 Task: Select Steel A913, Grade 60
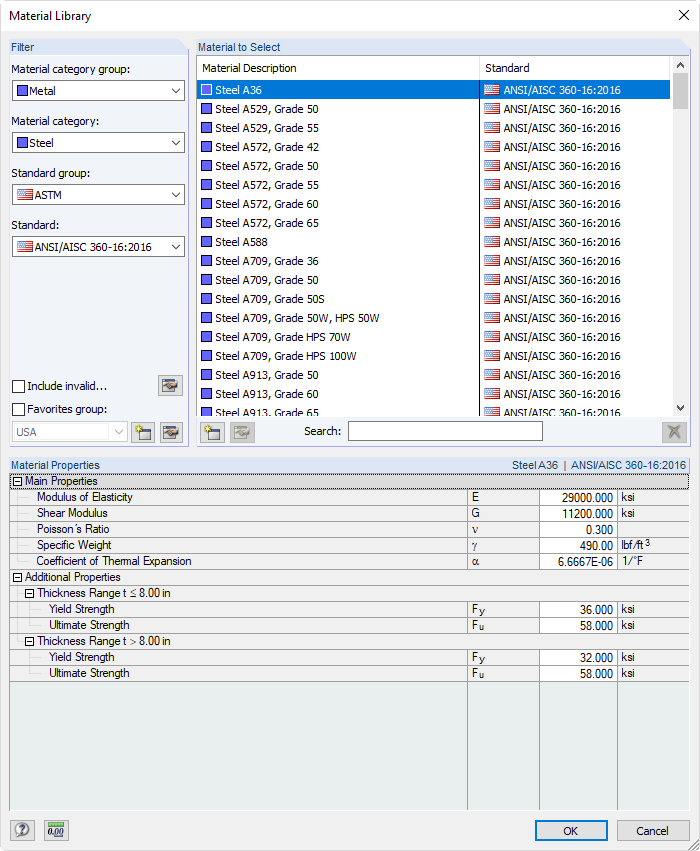tap(434, 393)
